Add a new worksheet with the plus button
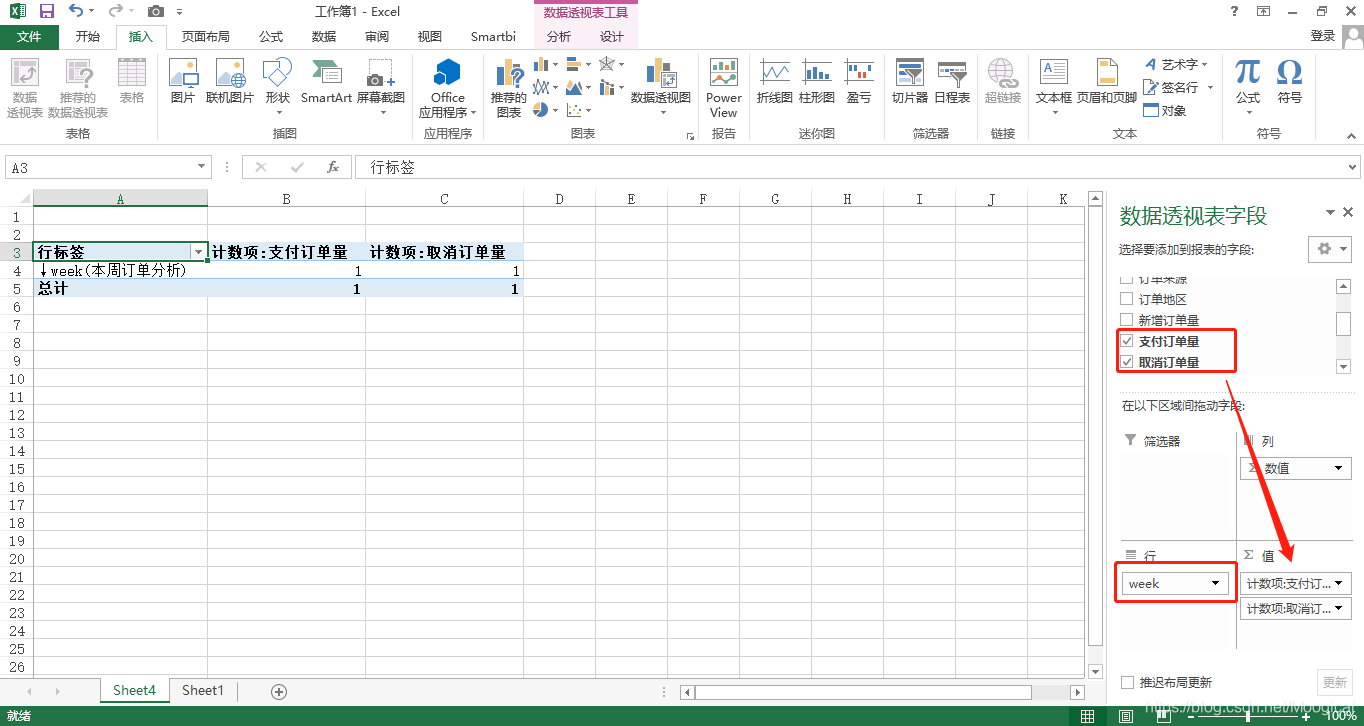This screenshot has height=726, width=1364. click(278, 690)
